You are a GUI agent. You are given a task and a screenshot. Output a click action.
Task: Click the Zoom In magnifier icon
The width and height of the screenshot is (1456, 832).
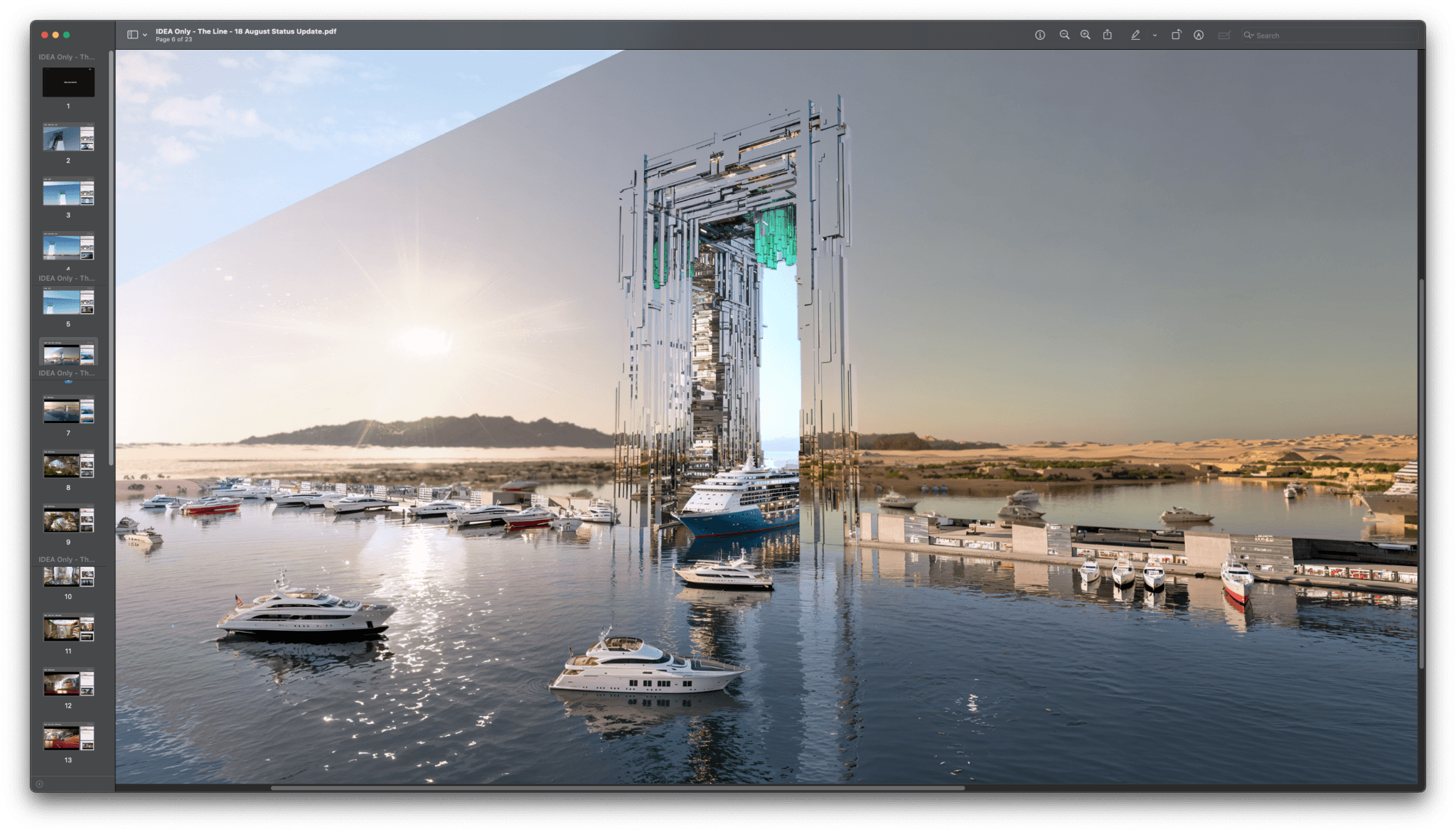(1085, 35)
